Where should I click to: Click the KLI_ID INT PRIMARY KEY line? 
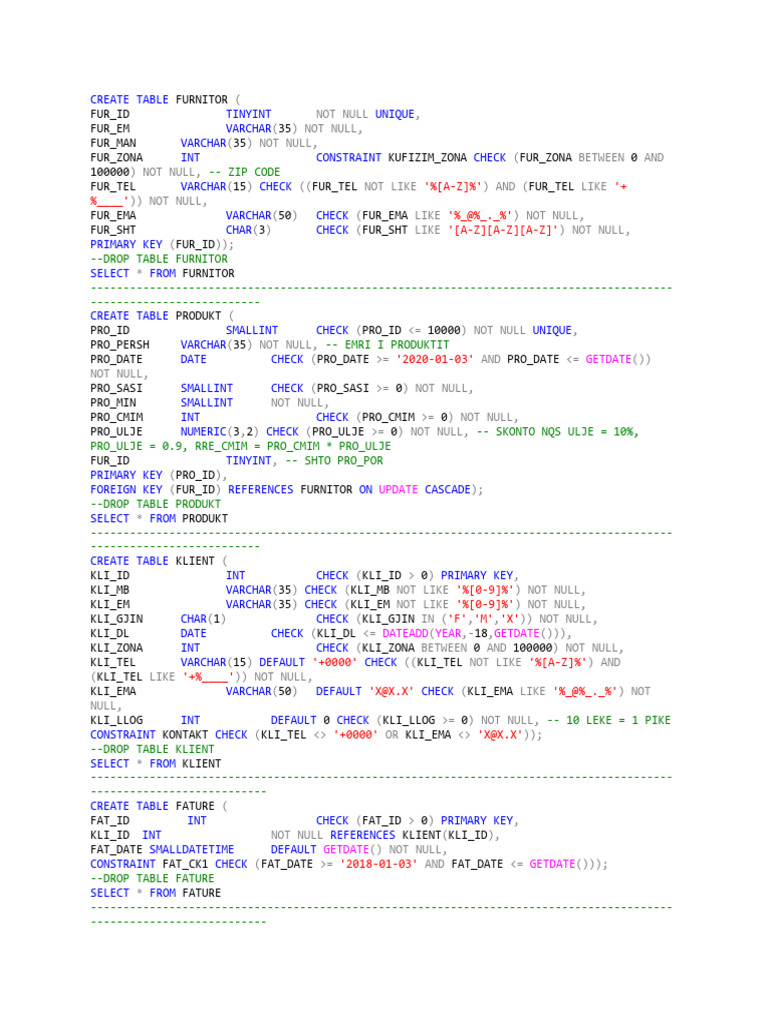[x=304, y=575]
